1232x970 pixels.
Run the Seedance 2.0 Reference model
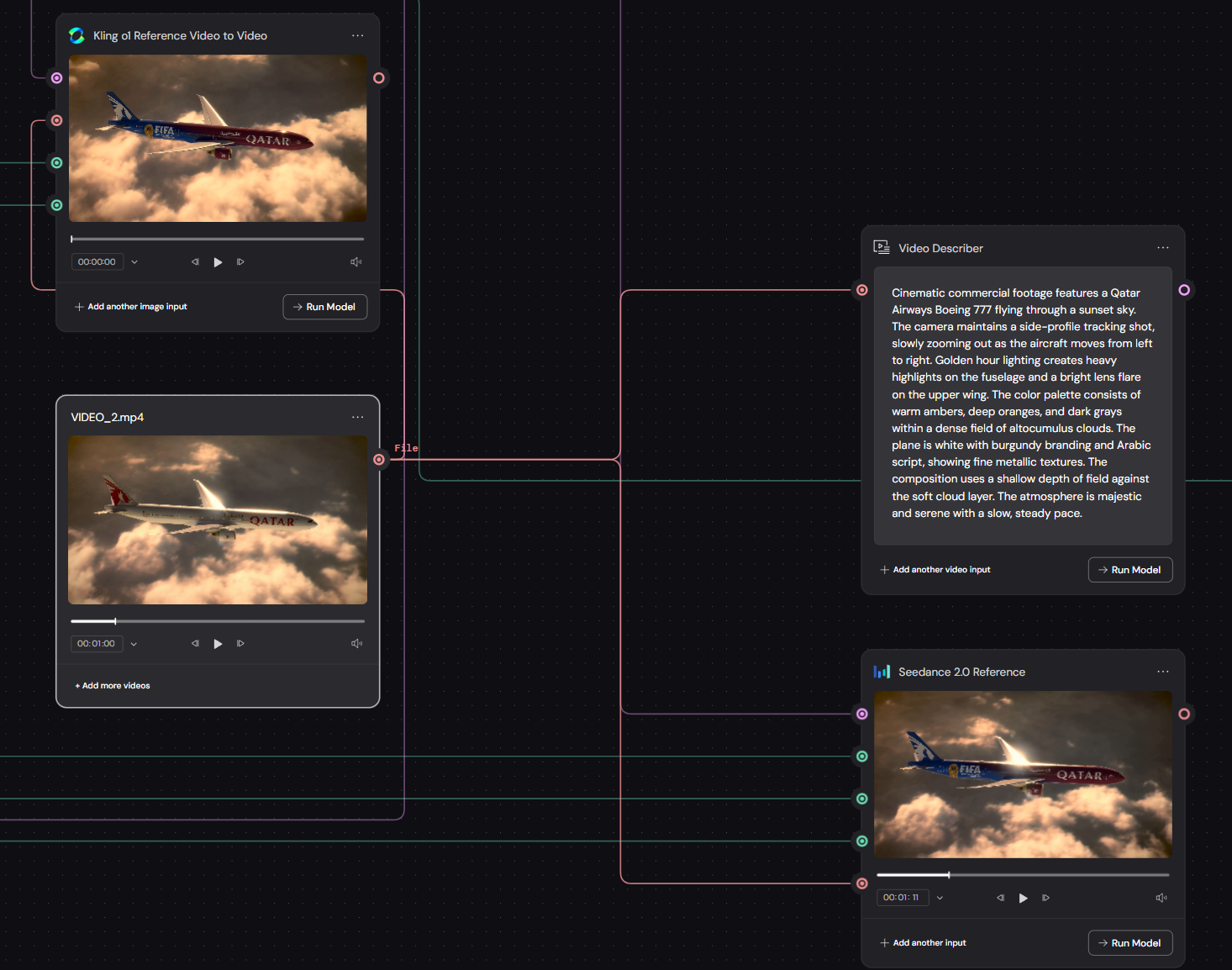click(1130, 943)
